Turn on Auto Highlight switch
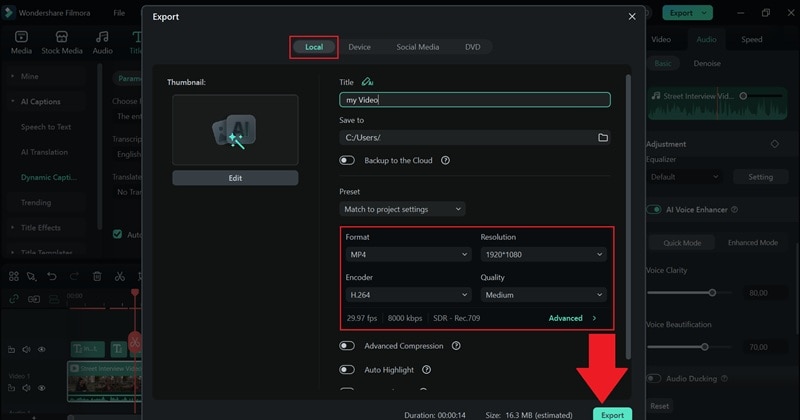The width and height of the screenshot is (800, 420). [x=347, y=369]
